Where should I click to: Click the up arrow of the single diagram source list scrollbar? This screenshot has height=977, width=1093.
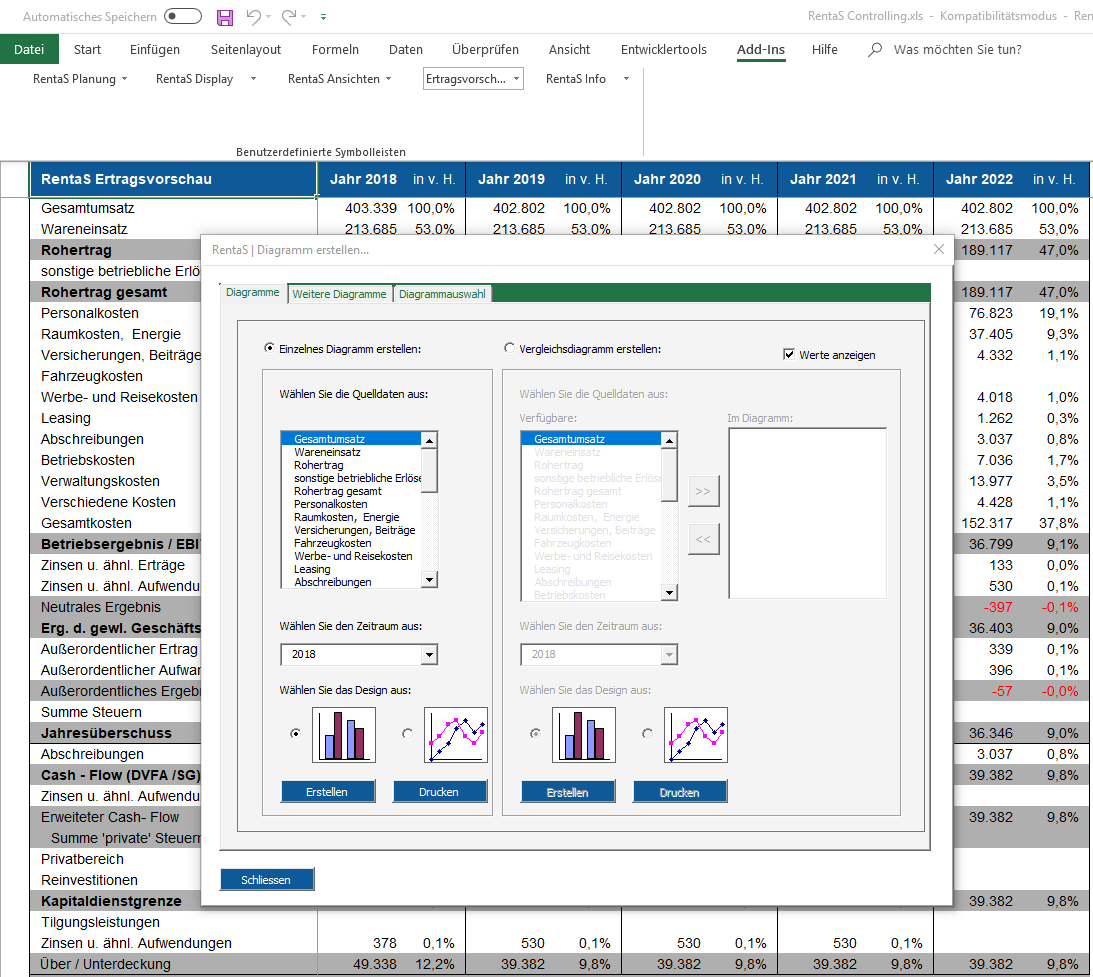click(x=429, y=440)
